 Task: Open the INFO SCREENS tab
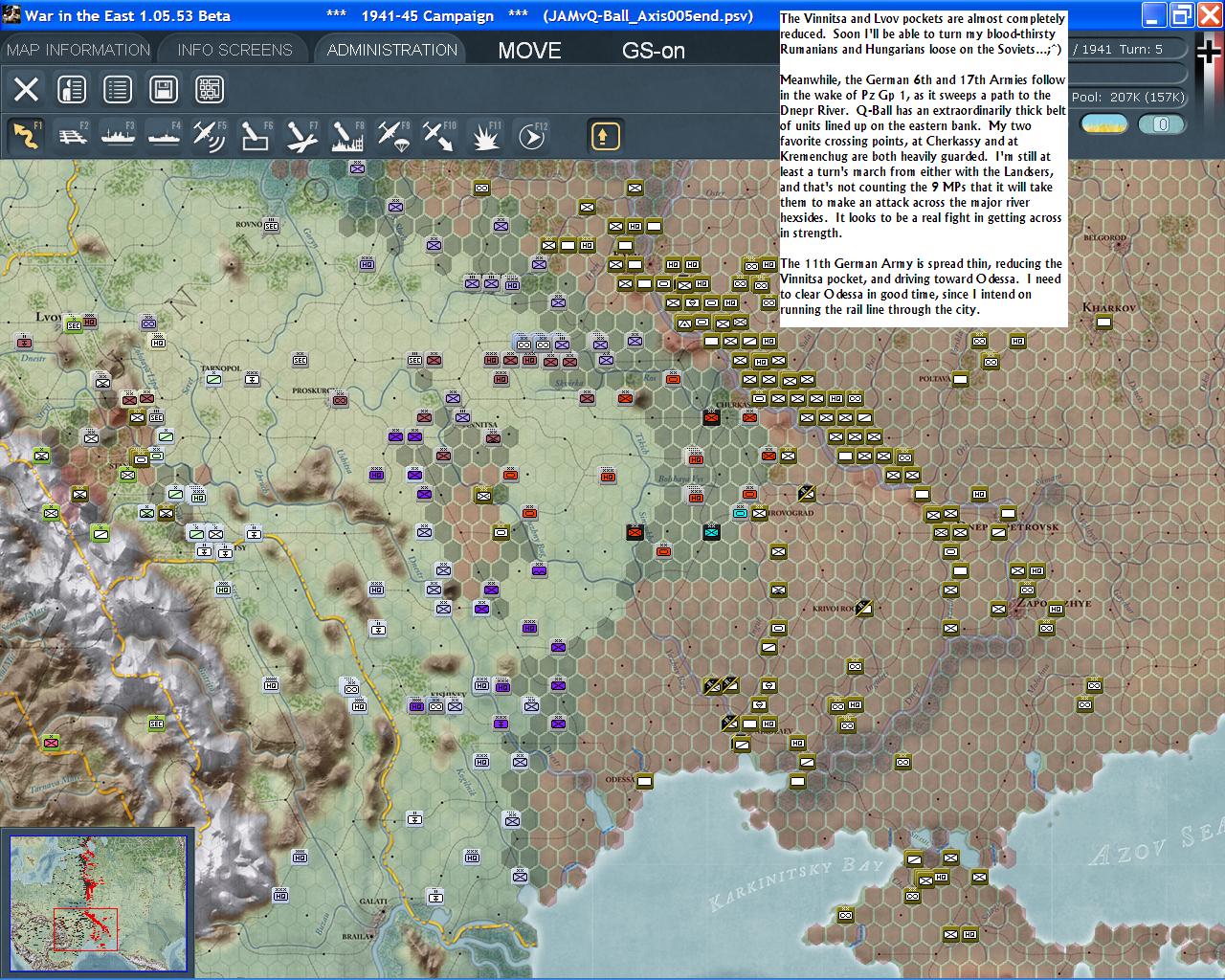coord(235,50)
